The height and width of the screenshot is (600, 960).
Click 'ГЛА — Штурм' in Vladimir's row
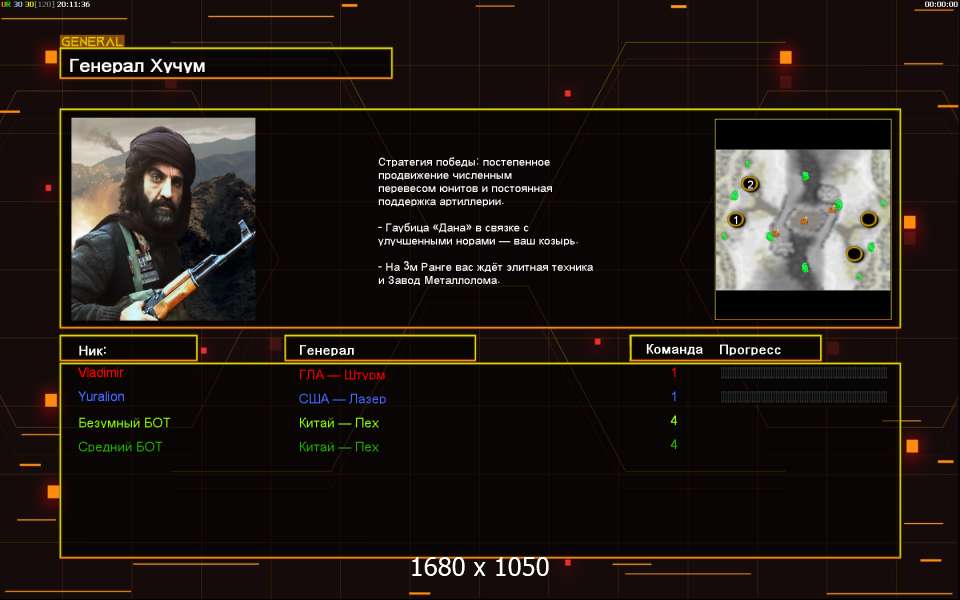(342, 375)
